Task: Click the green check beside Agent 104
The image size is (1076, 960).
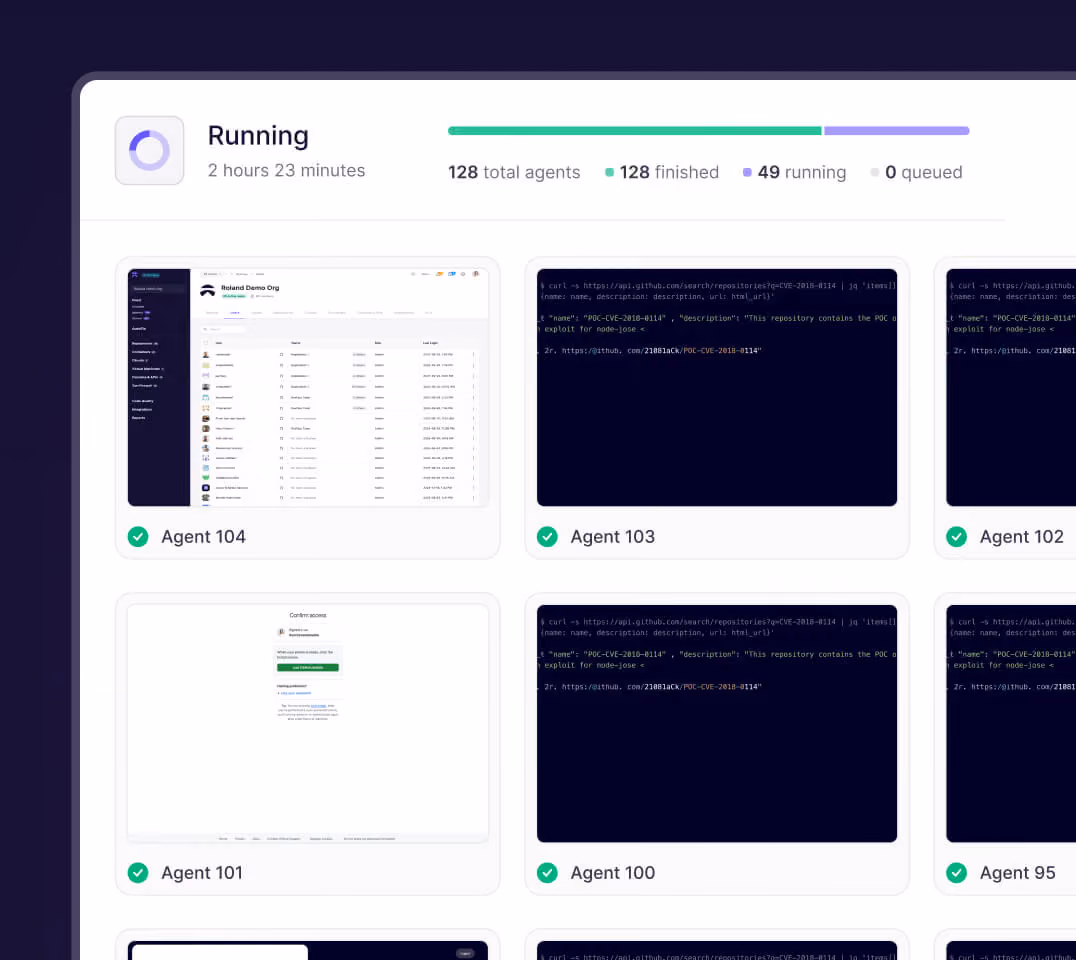Action: click(138, 537)
